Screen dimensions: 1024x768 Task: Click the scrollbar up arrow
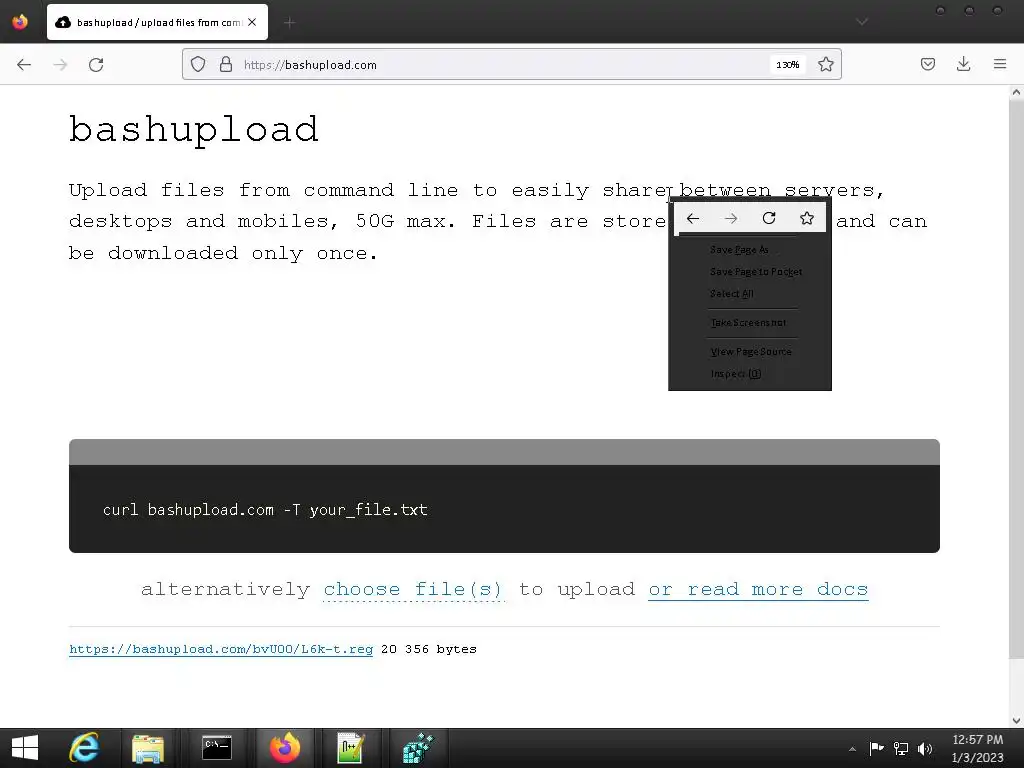point(1016,93)
